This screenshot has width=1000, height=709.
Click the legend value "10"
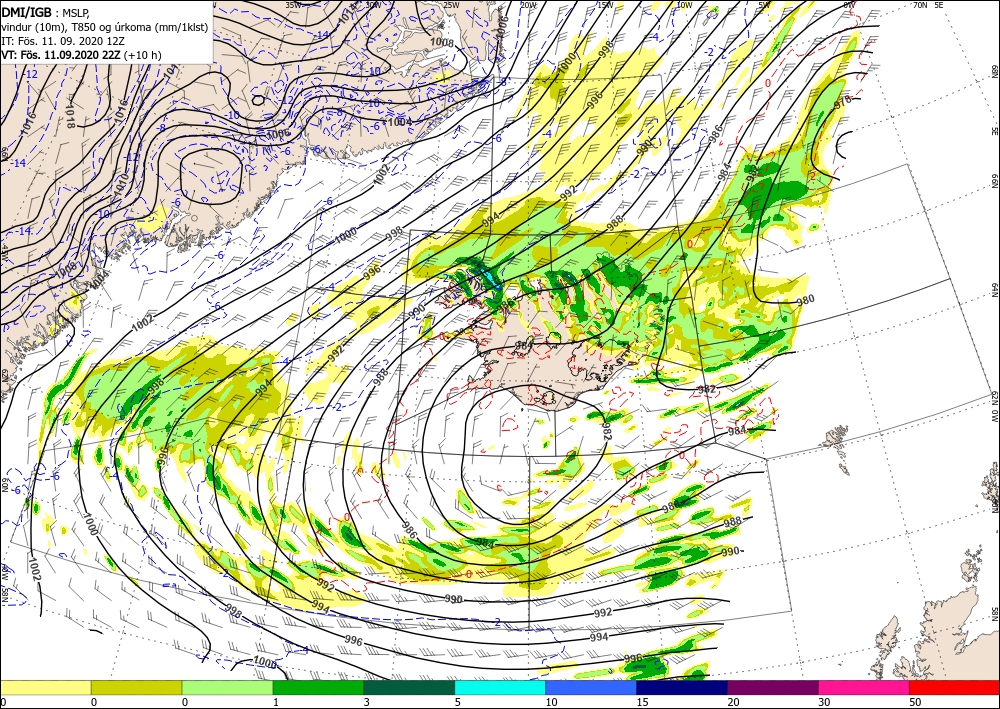tap(551, 702)
